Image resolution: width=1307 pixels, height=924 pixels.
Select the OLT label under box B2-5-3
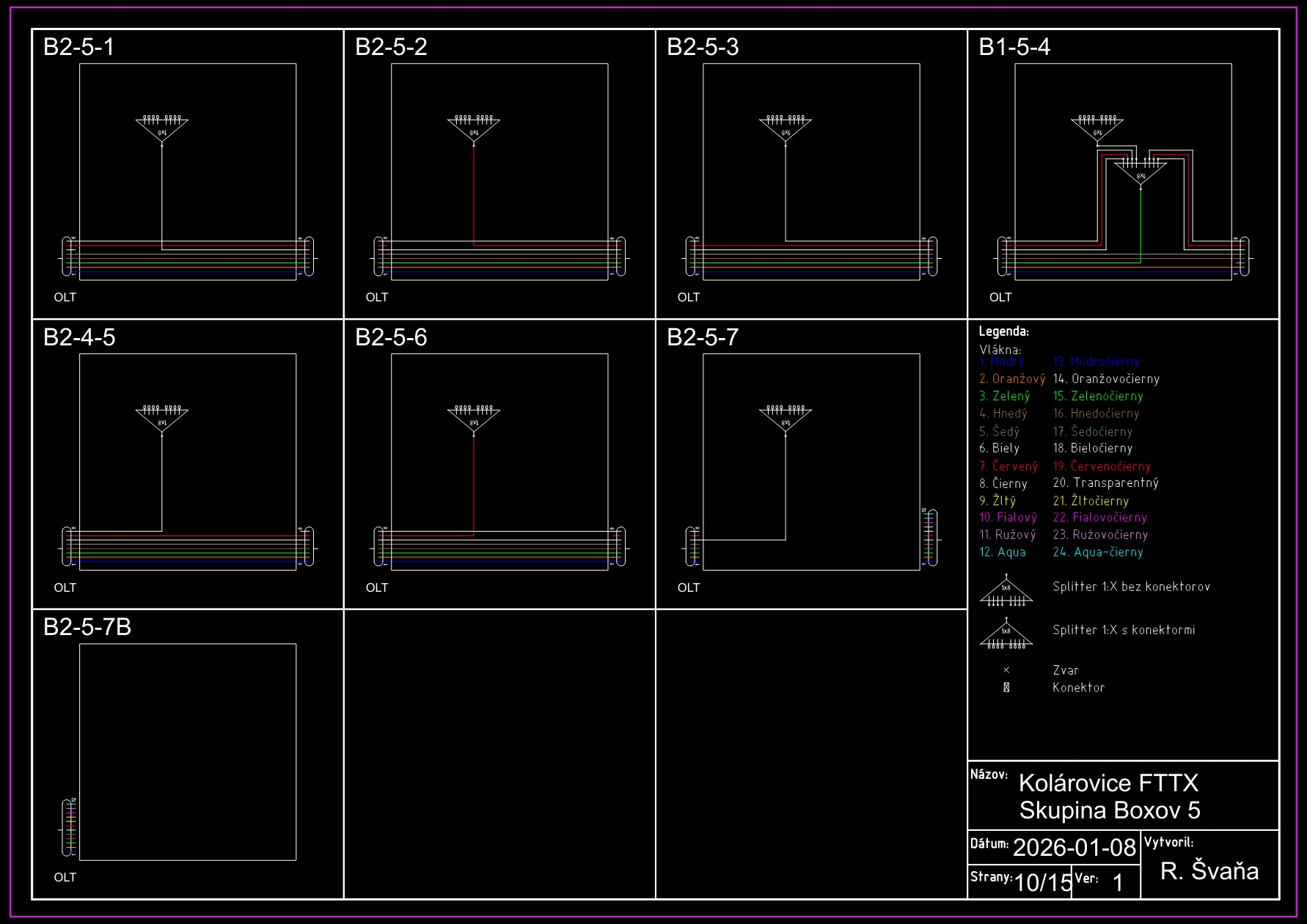688,298
